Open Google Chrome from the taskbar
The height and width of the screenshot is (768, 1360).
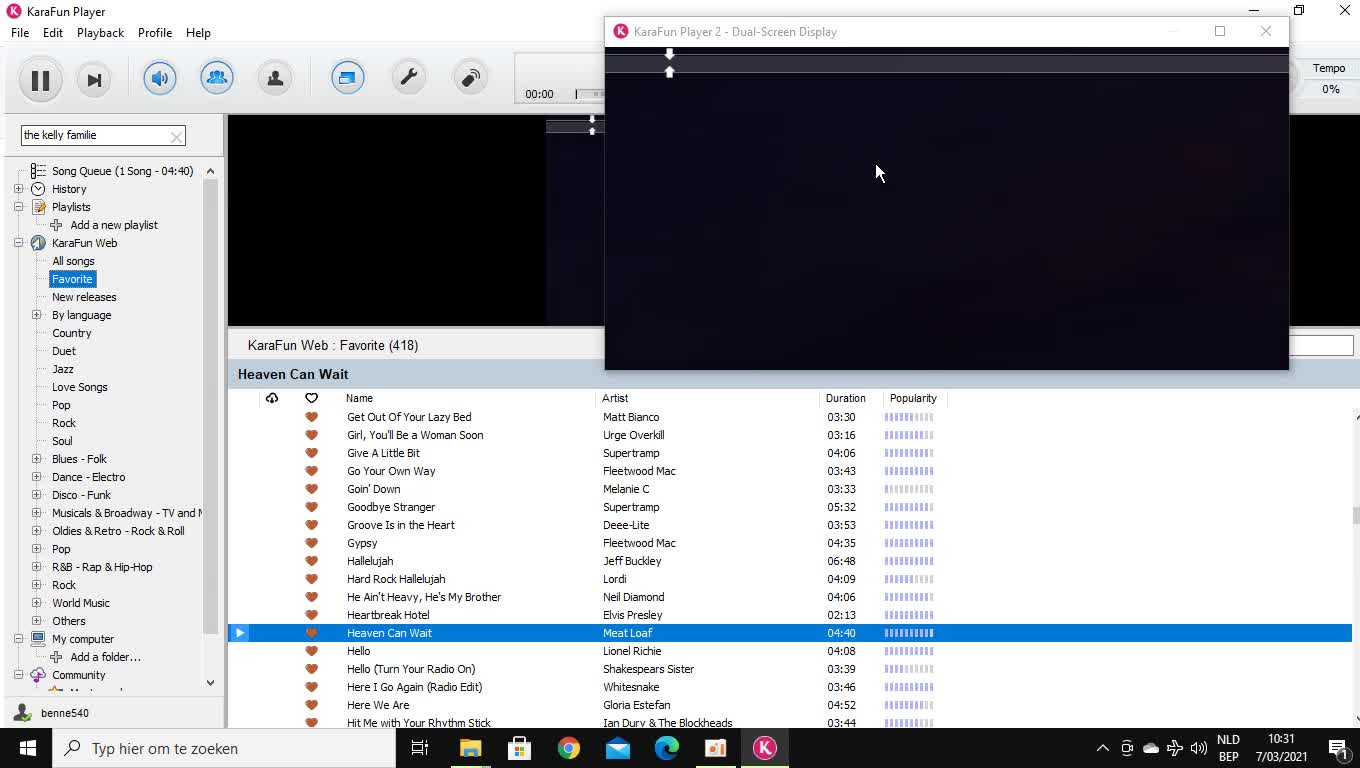568,748
